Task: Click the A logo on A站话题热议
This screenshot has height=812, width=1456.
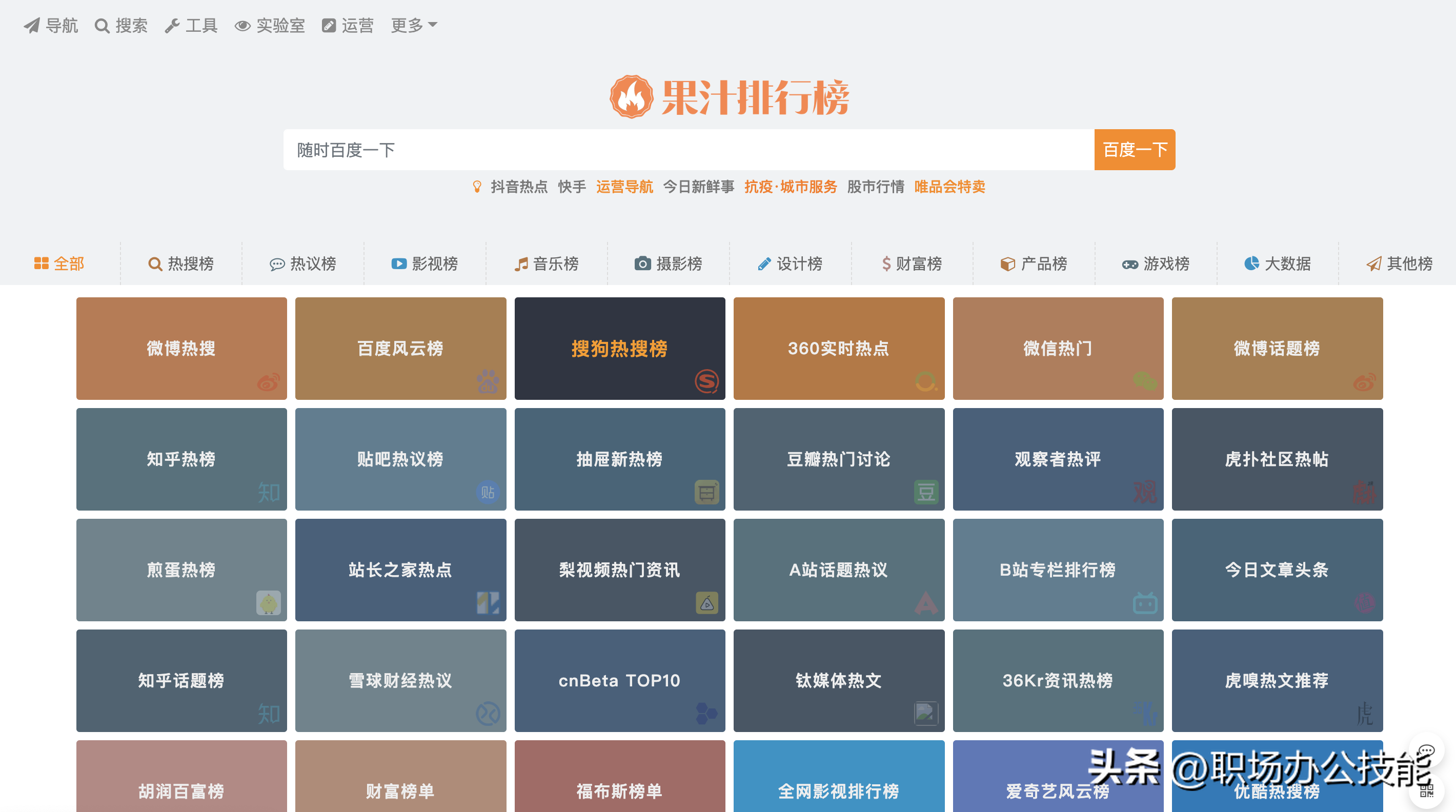Action: (926, 603)
